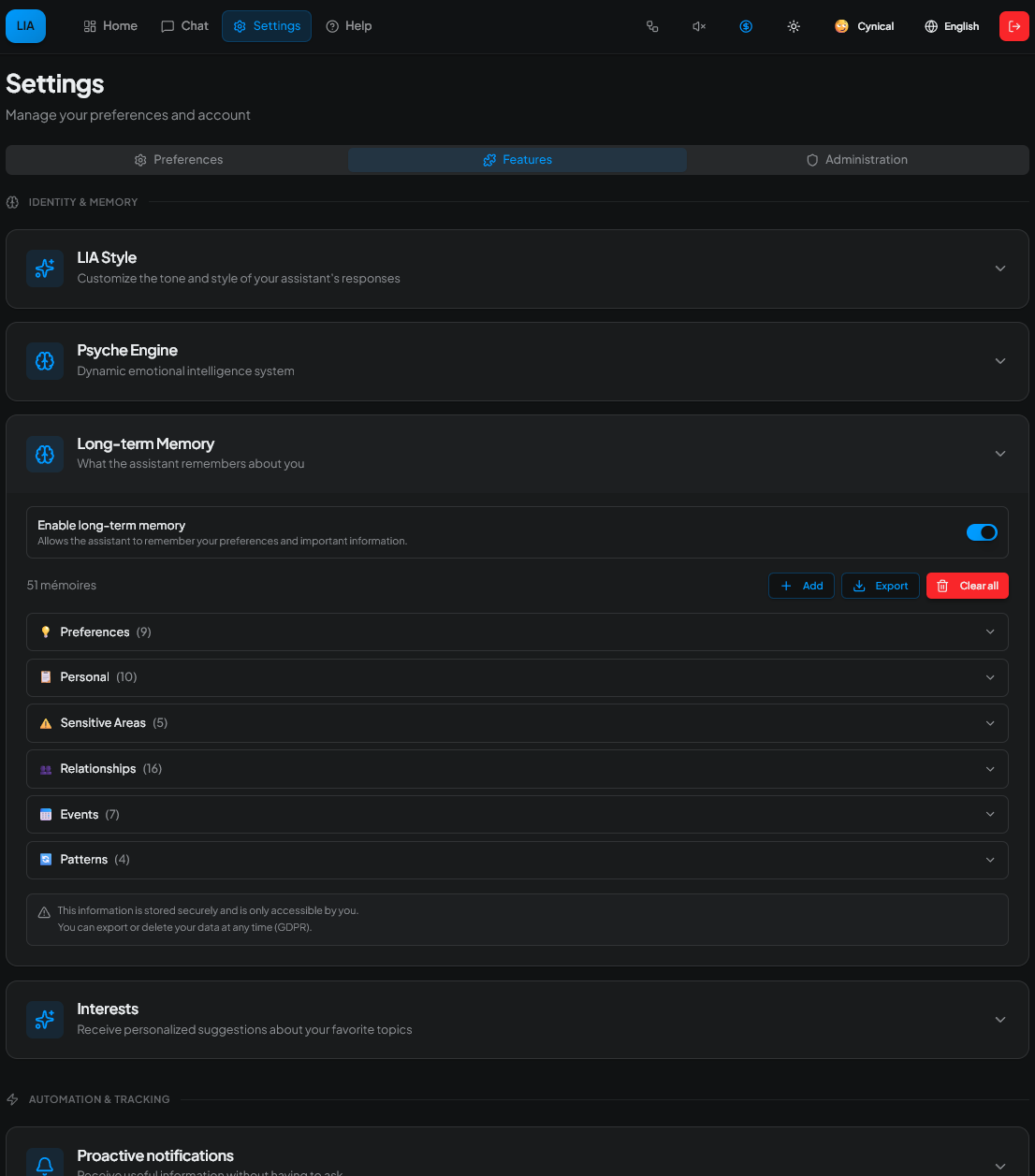Expand the Sensitive Areas (5) category
Image resolution: width=1035 pixels, height=1176 pixels.
point(517,723)
